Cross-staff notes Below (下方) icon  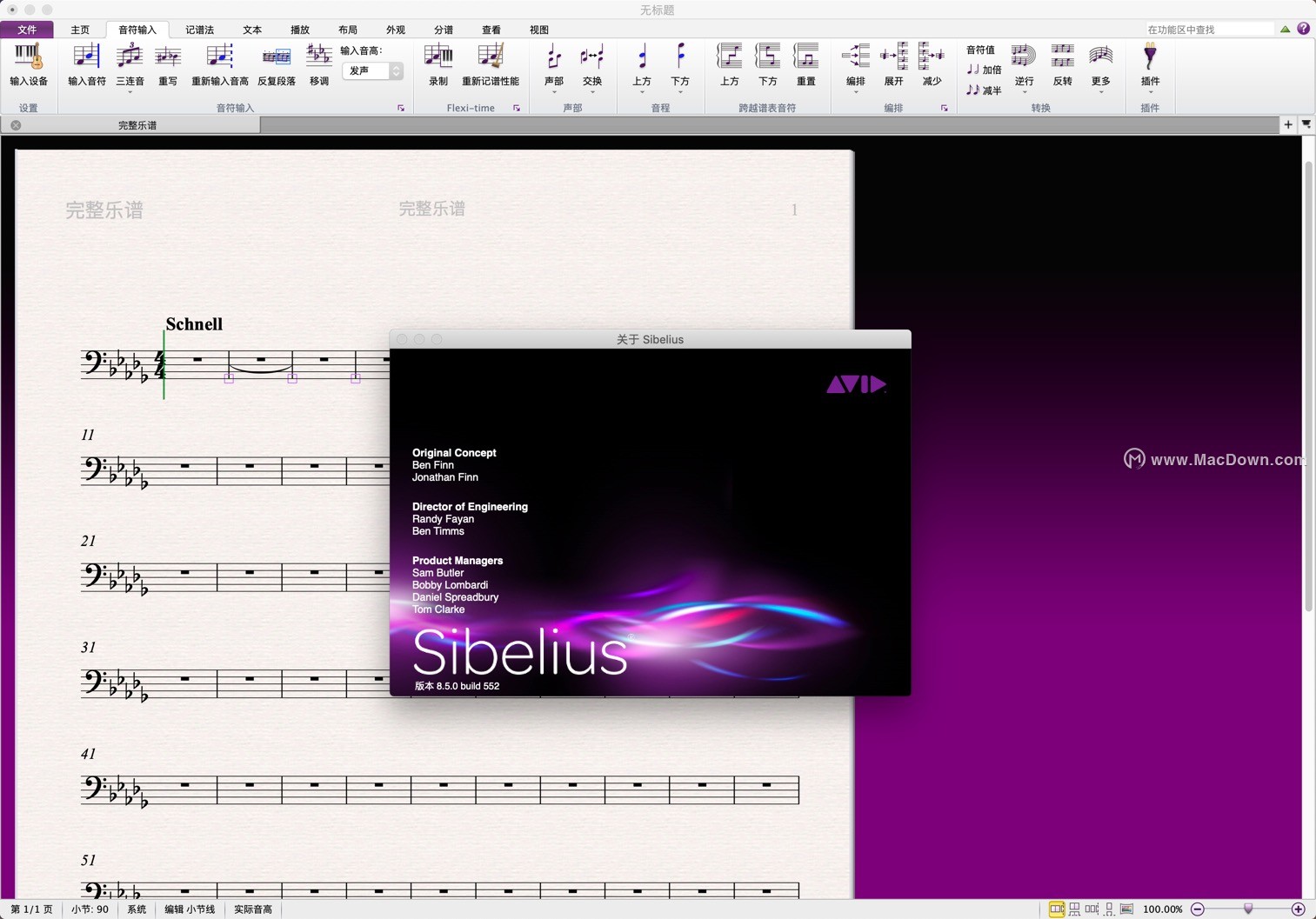[x=768, y=64]
